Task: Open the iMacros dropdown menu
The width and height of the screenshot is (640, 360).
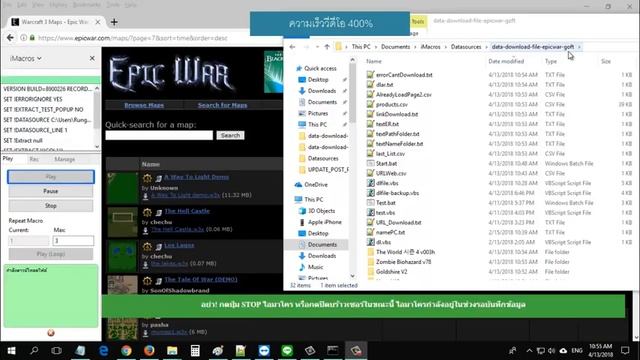Action: coord(26,58)
